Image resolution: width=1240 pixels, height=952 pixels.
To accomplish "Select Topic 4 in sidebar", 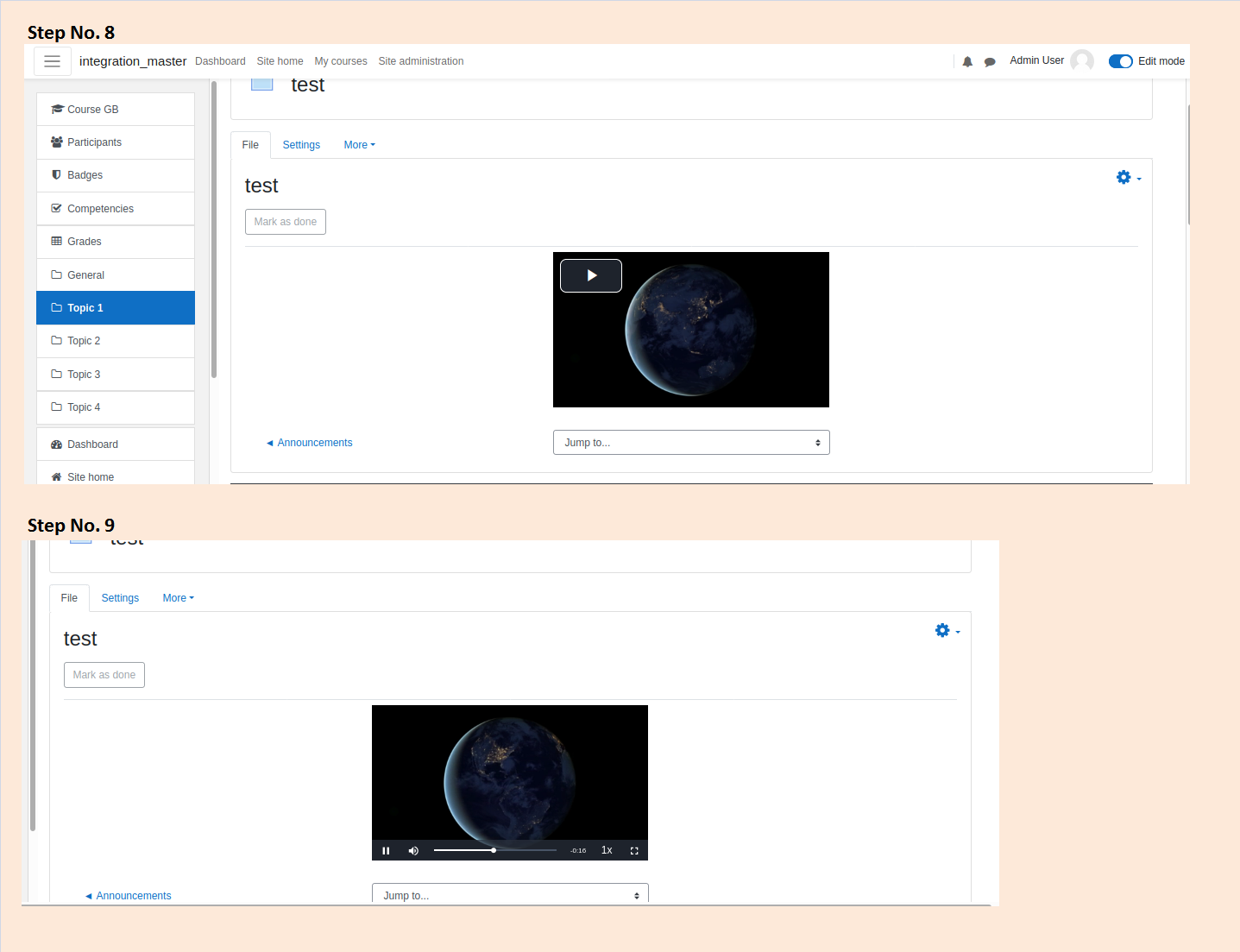I will coord(116,407).
